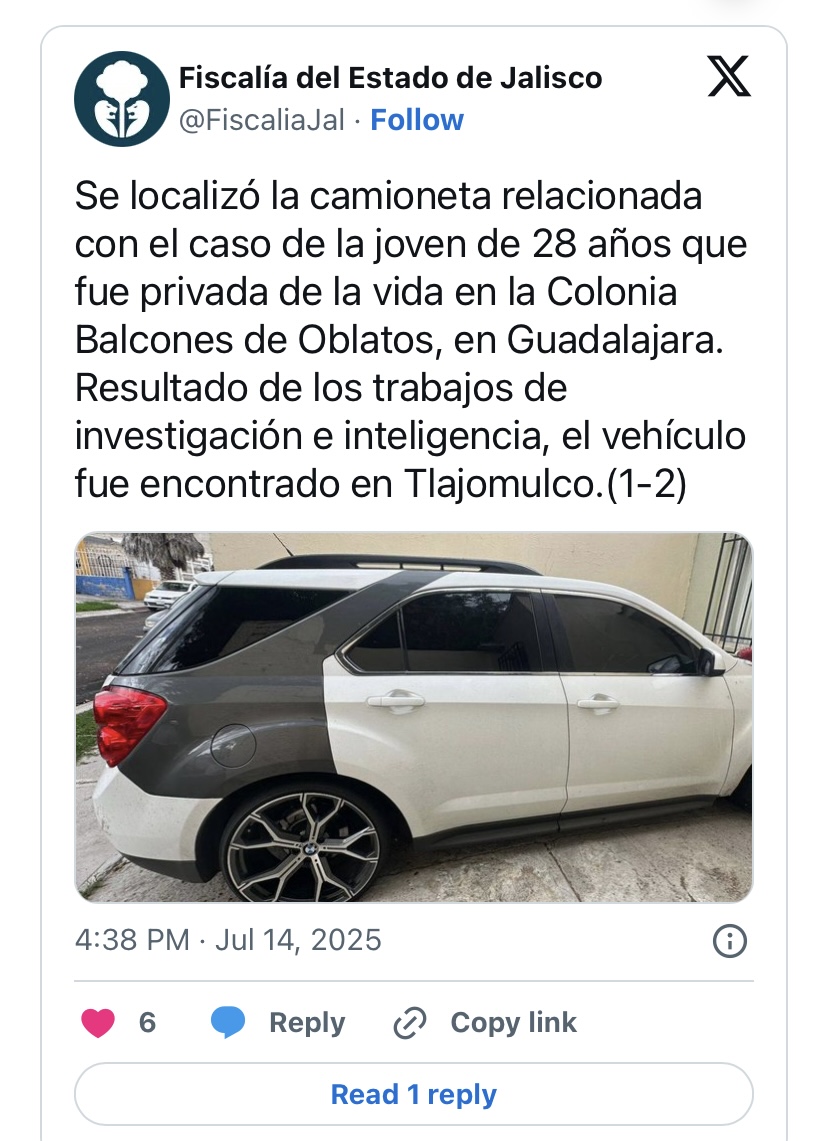Click the @FiscaliaJal handle
828x1141 pixels.
262,120
